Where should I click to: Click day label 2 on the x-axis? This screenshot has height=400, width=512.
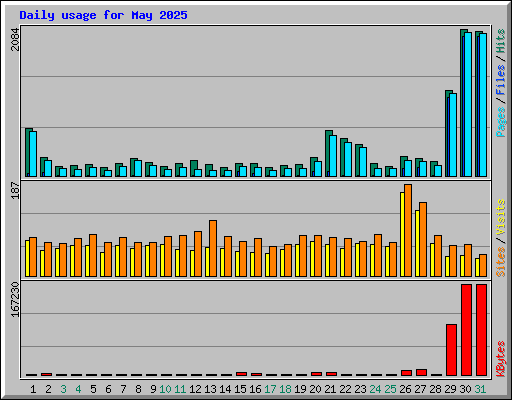tap(48, 389)
